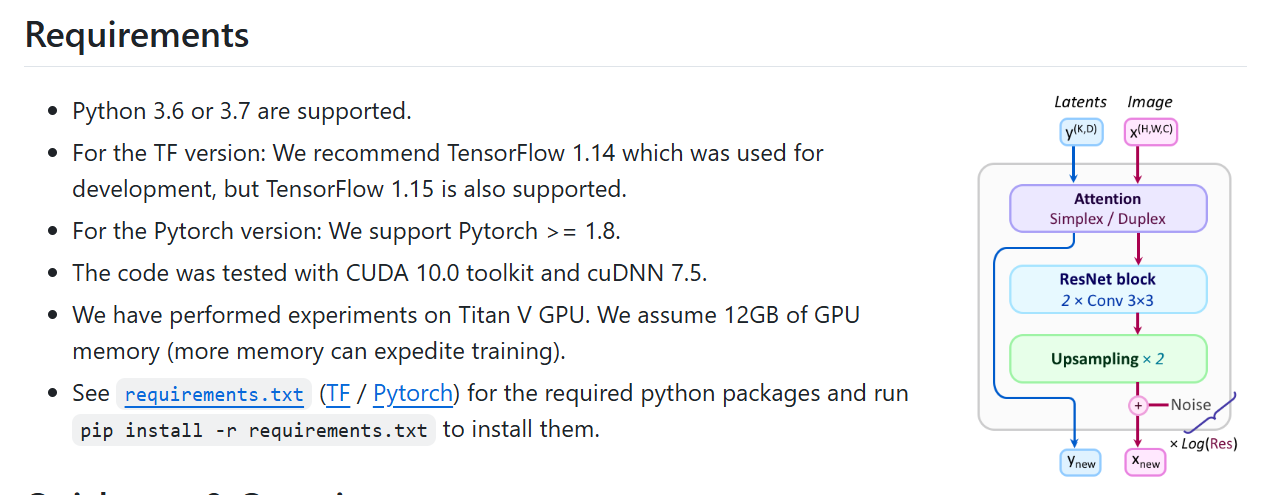Open the TF requirements link
Screen dimensions: 1266x495
coord(338,394)
